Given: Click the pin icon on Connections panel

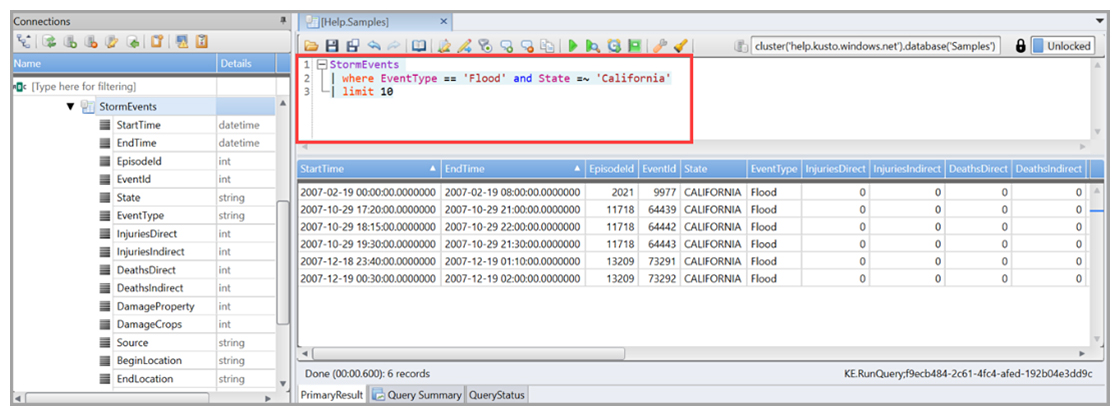Looking at the screenshot, I should click(x=283, y=21).
